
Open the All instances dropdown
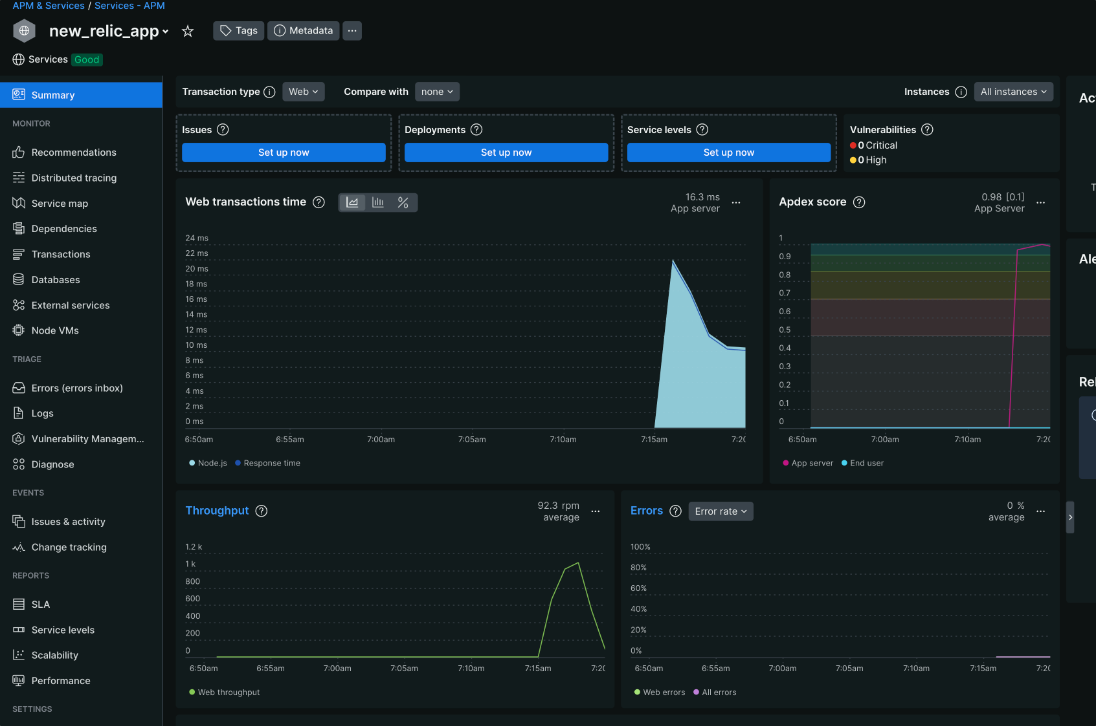[1013, 91]
